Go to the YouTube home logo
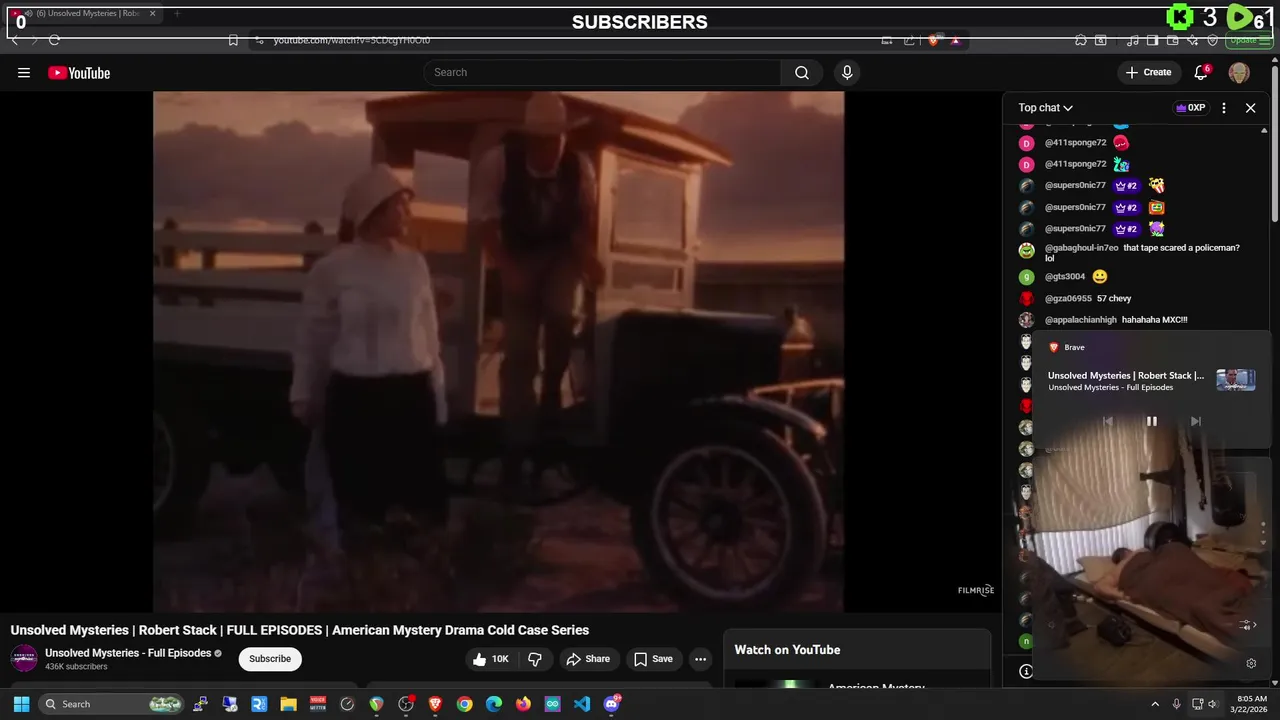Screen dimensions: 1280x720 coord(79,73)
